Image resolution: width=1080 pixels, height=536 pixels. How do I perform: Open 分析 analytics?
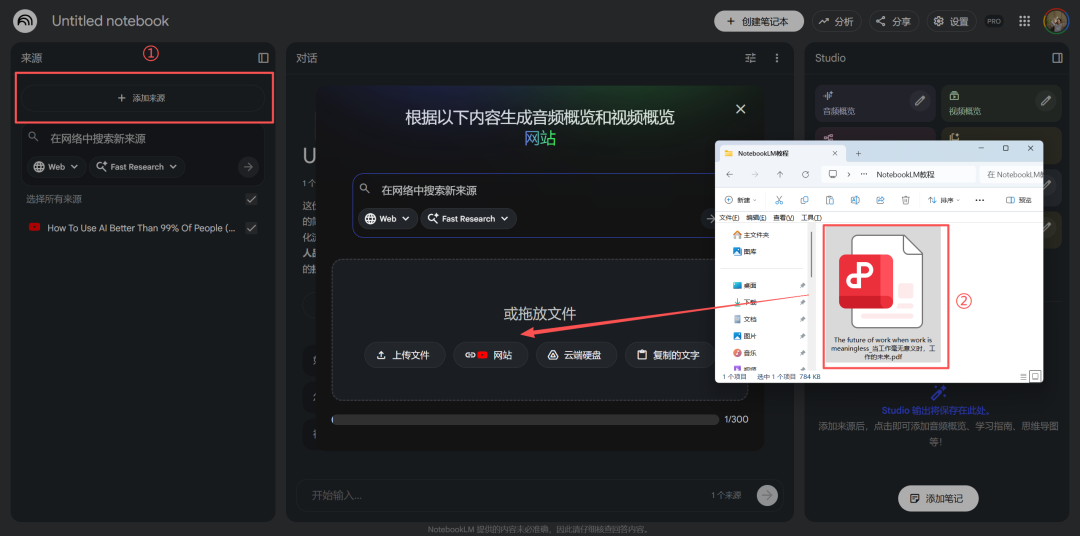(x=836, y=21)
